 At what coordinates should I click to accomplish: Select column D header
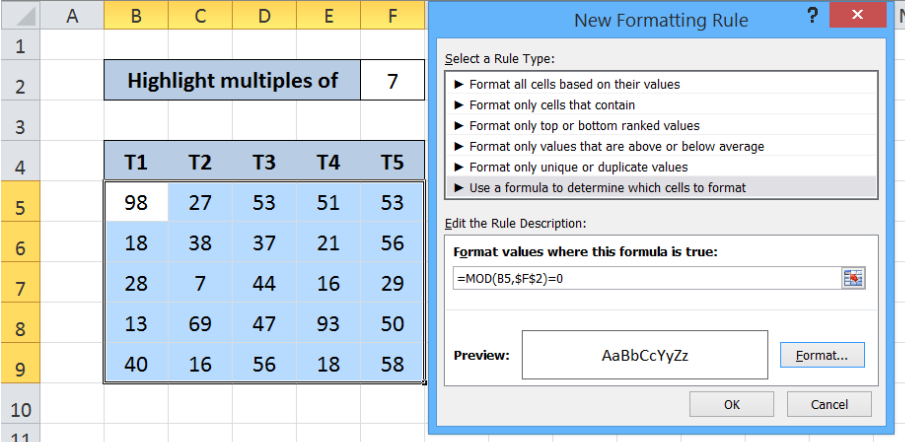(264, 16)
